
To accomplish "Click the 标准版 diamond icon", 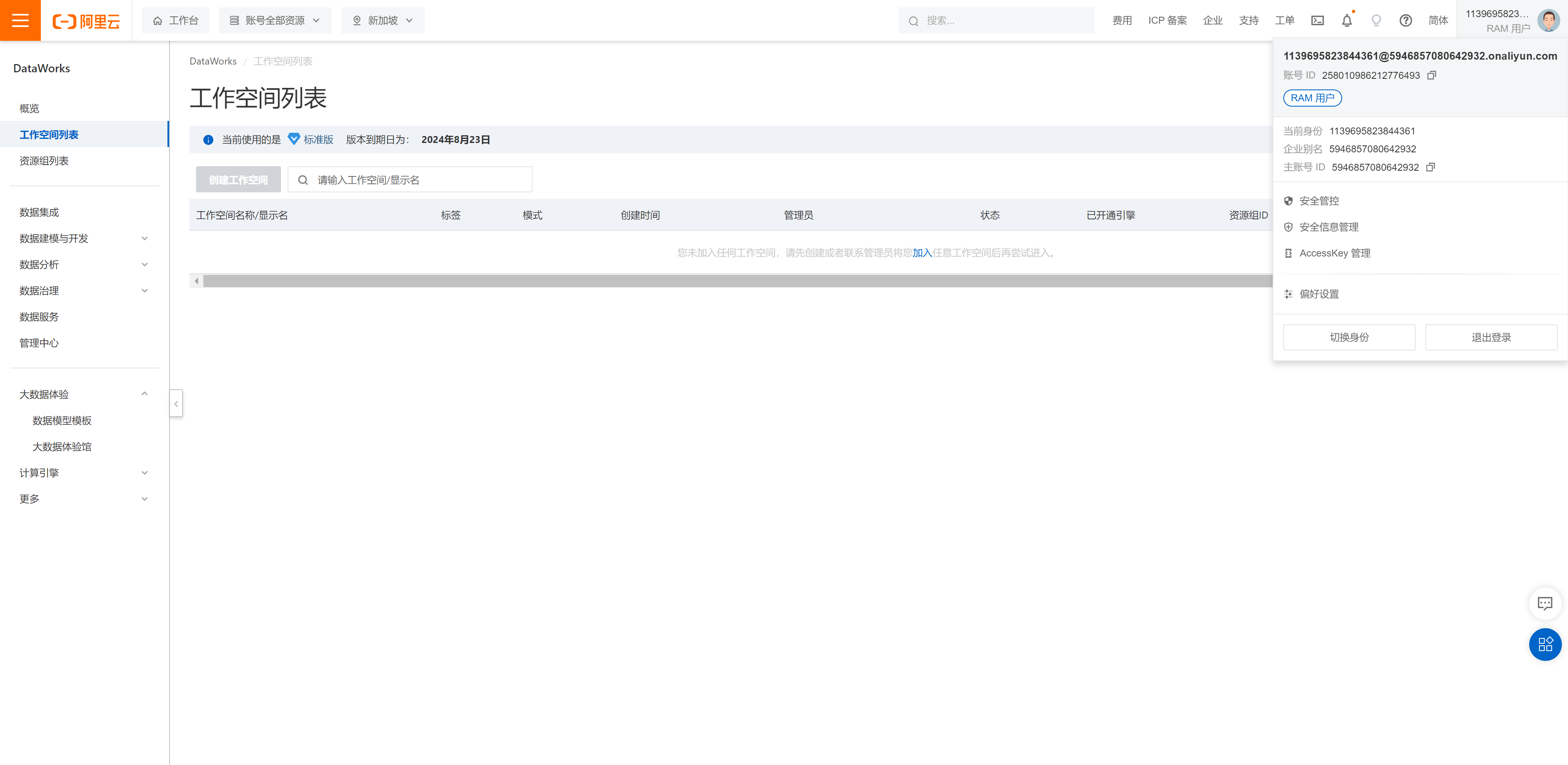I will pos(293,139).
